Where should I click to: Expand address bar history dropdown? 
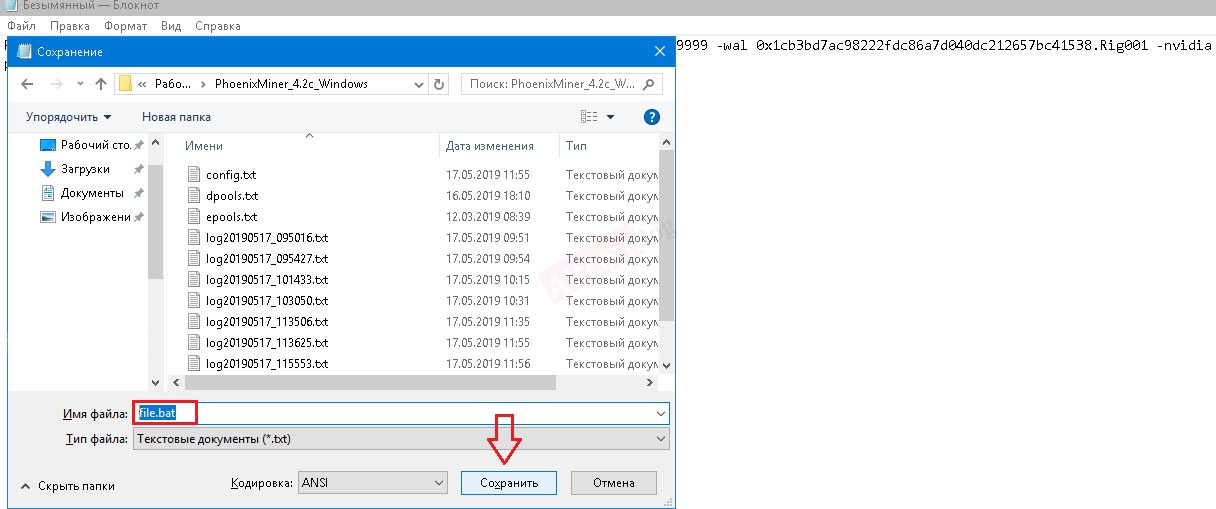pyautogui.click(x=416, y=85)
